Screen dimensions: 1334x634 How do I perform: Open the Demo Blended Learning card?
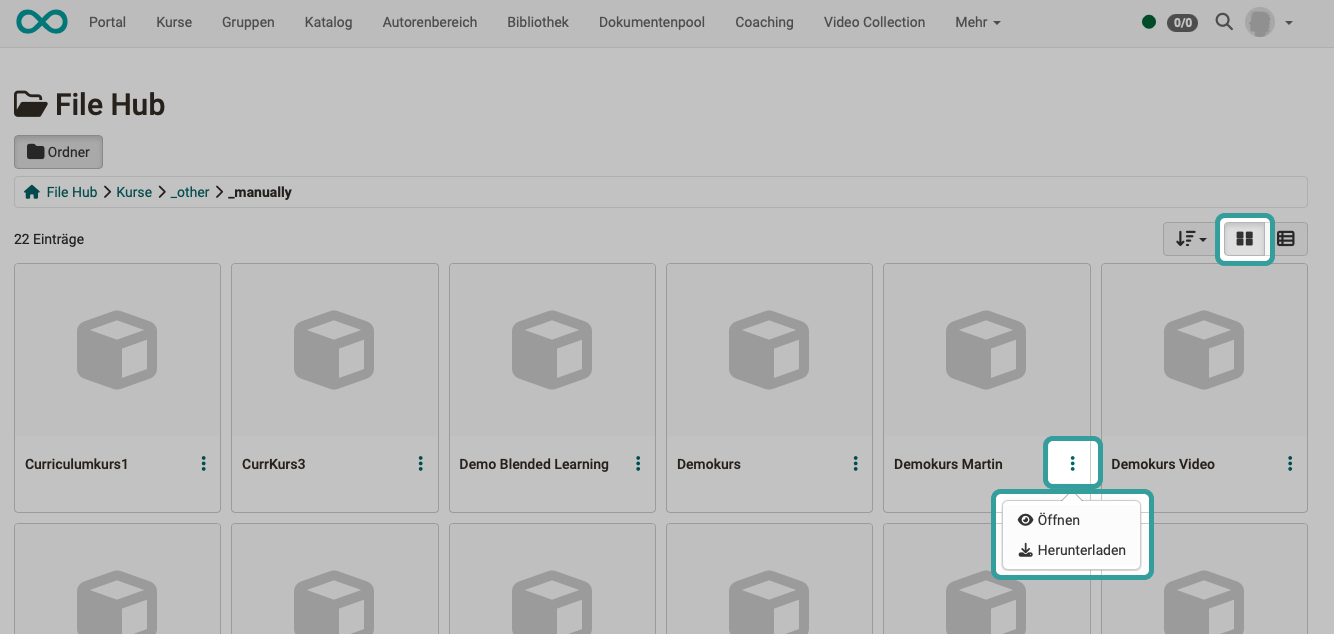(x=552, y=349)
